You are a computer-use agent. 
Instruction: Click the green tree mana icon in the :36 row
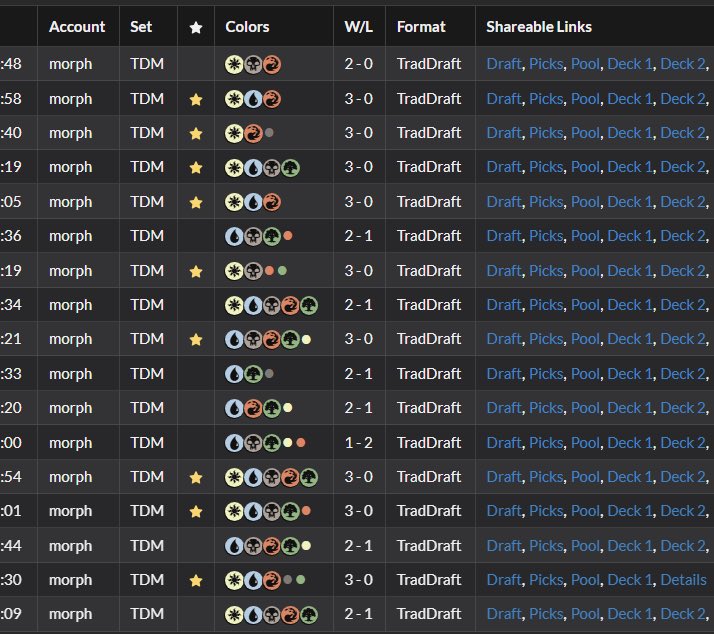pos(272,236)
